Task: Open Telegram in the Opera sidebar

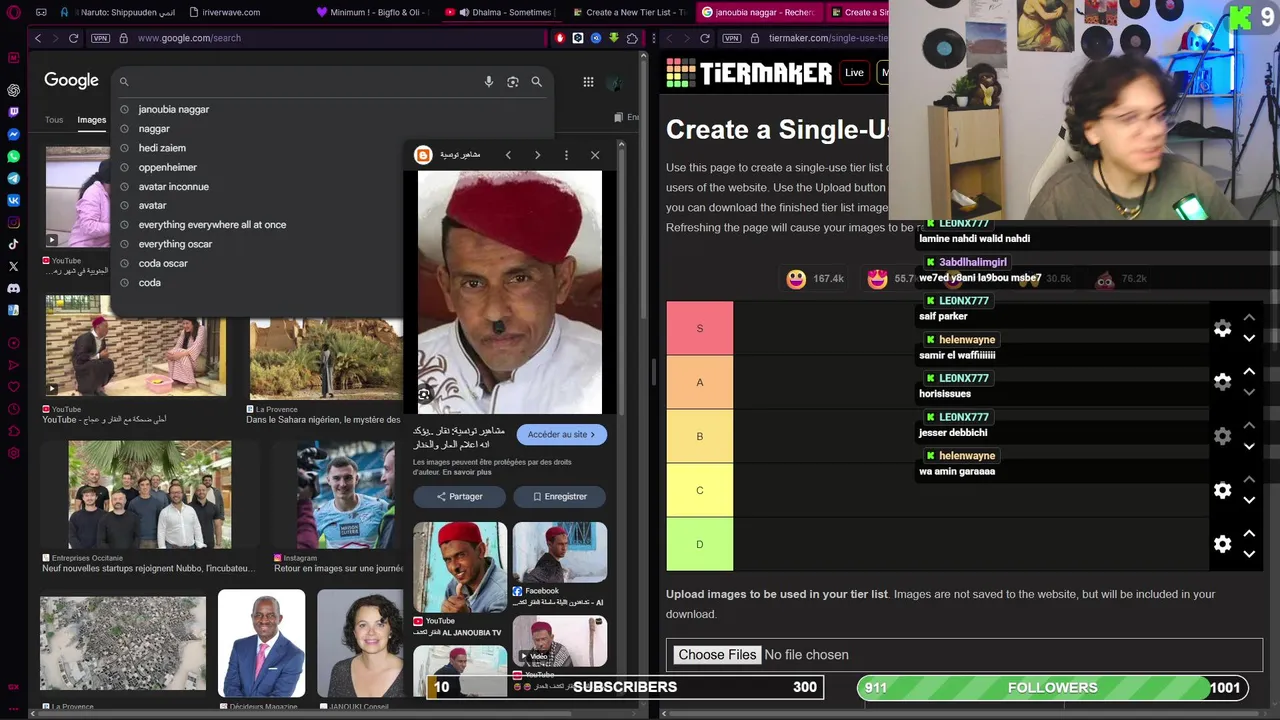Action: [x=14, y=178]
